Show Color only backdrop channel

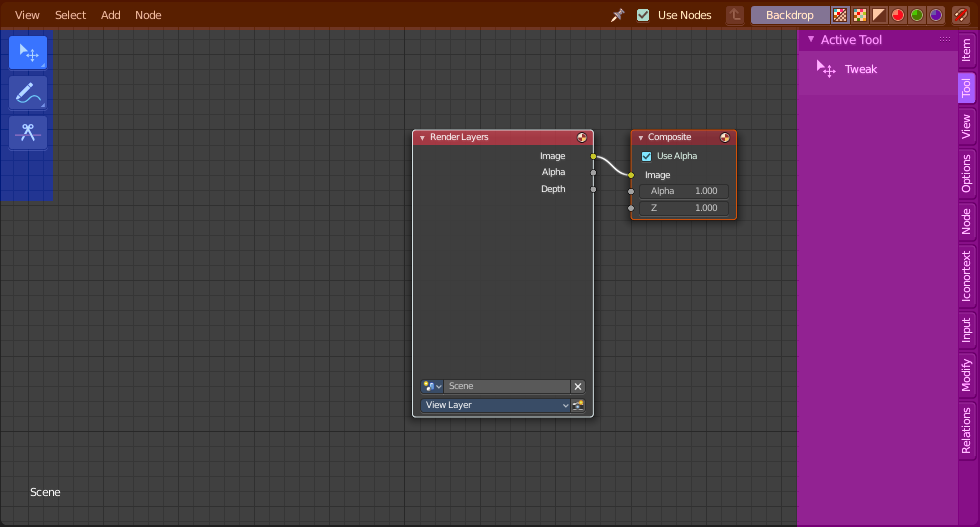pyautogui.click(x=859, y=15)
